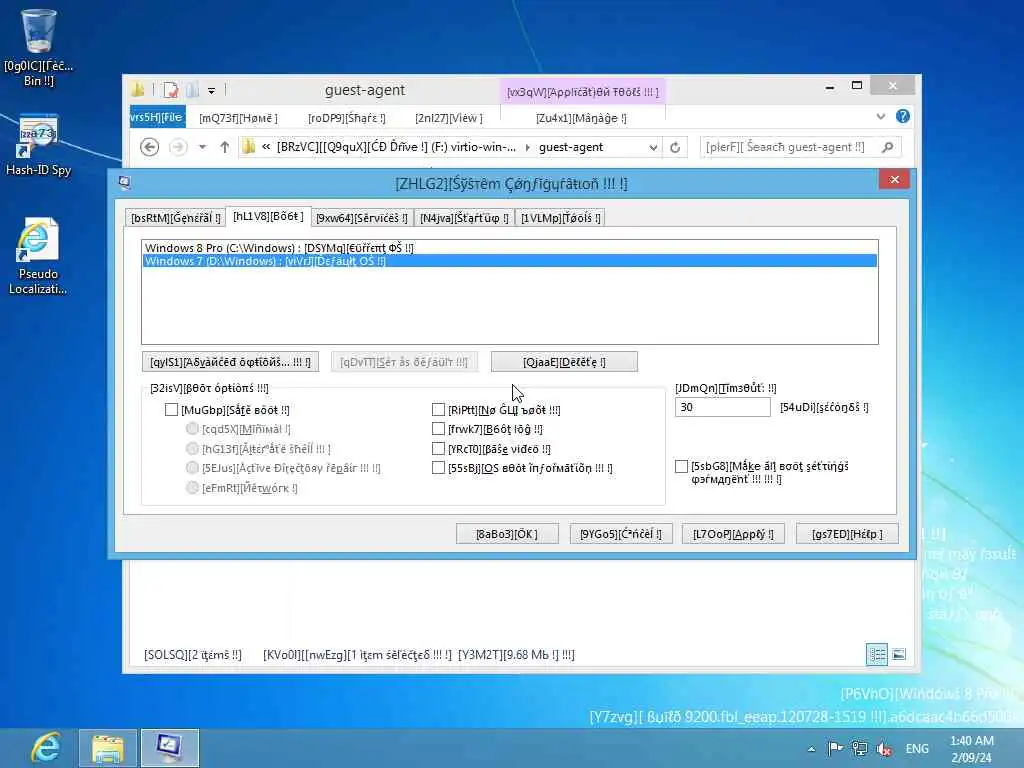Open the Customize Quick Access Toolbar dropdown
The image size is (1024, 768).
212,91
